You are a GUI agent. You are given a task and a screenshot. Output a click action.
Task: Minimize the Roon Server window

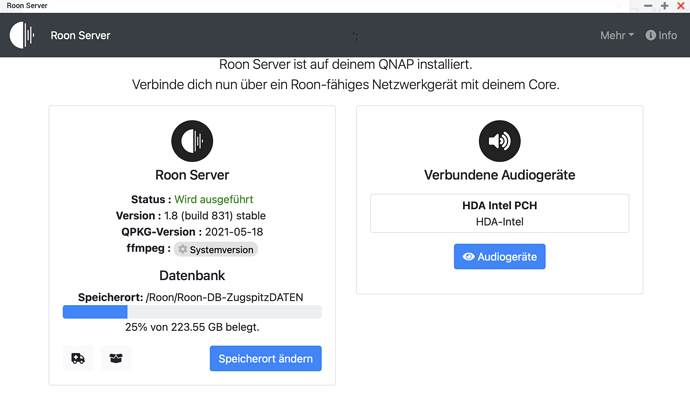point(648,6)
